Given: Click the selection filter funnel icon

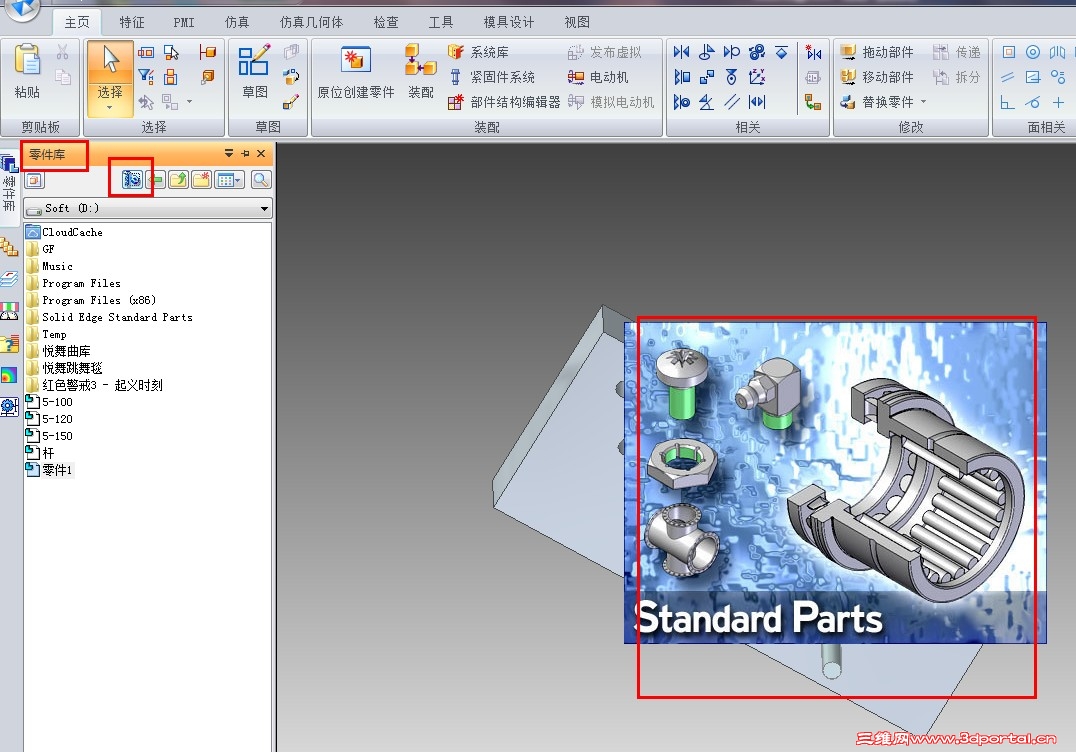Looking at the screenshot, I should click(145, 77).
